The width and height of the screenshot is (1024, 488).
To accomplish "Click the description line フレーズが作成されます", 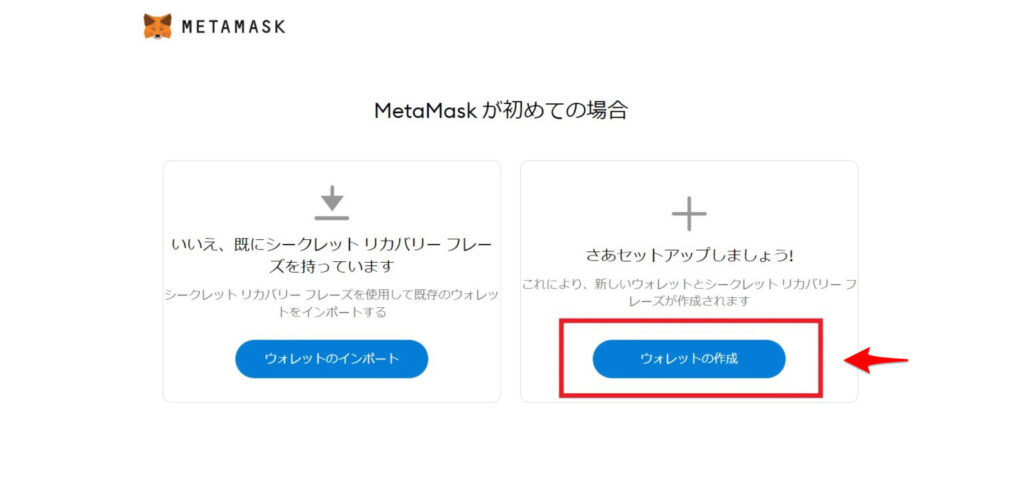I will 689,301.
